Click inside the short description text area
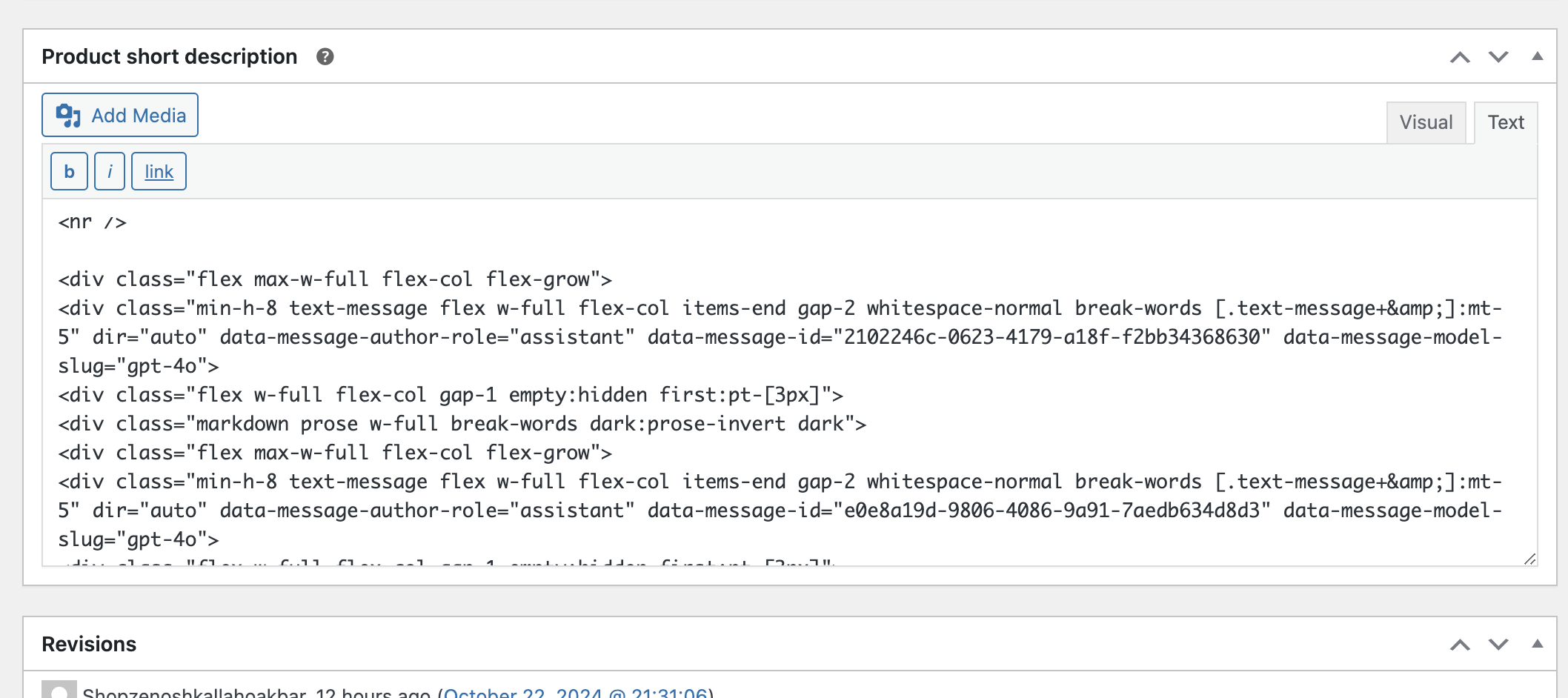The image size is (1568, 698). [790, 382]
